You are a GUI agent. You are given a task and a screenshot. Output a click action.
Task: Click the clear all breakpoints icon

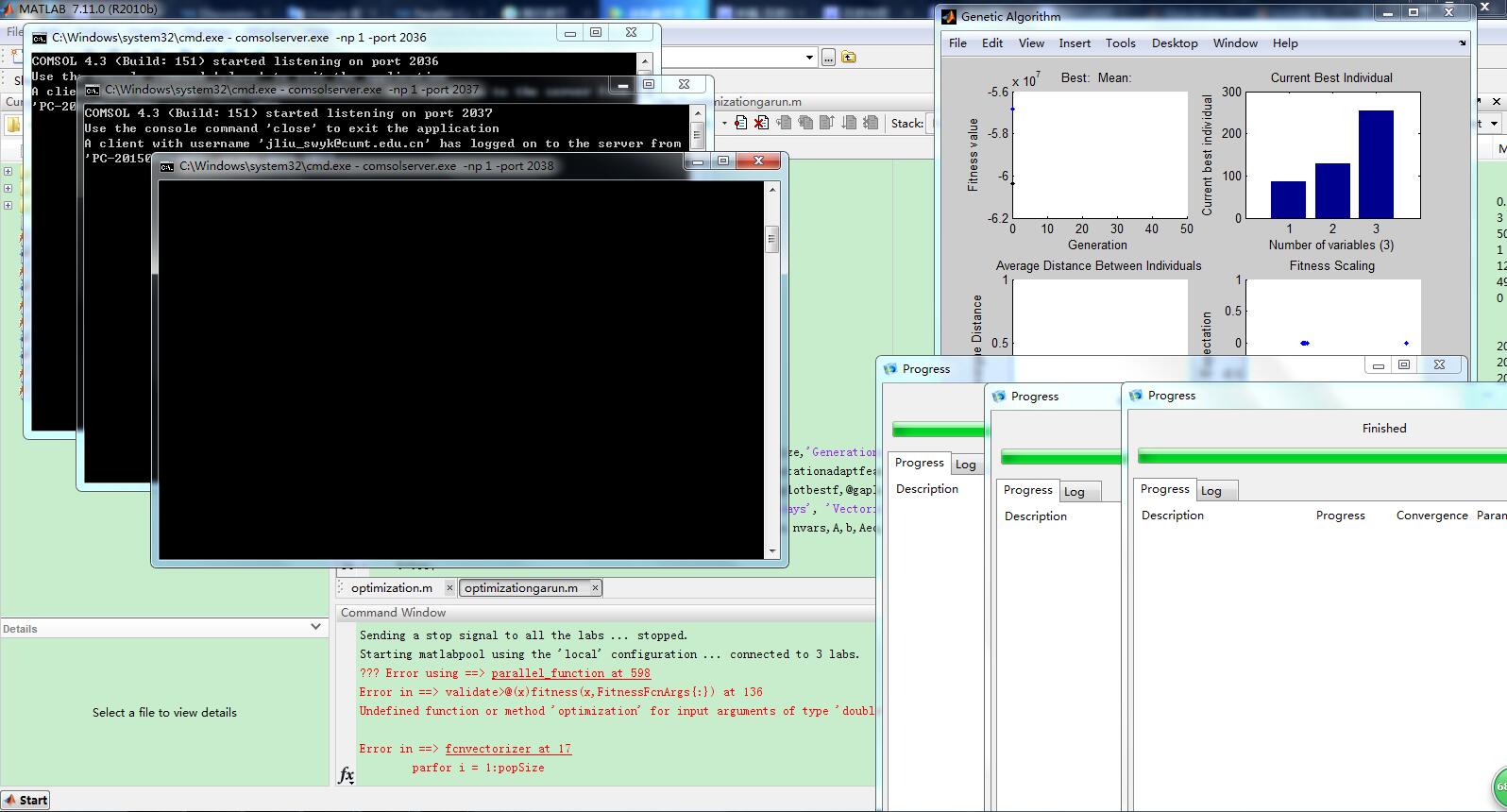pyautogui.click(x=760, y=123)
